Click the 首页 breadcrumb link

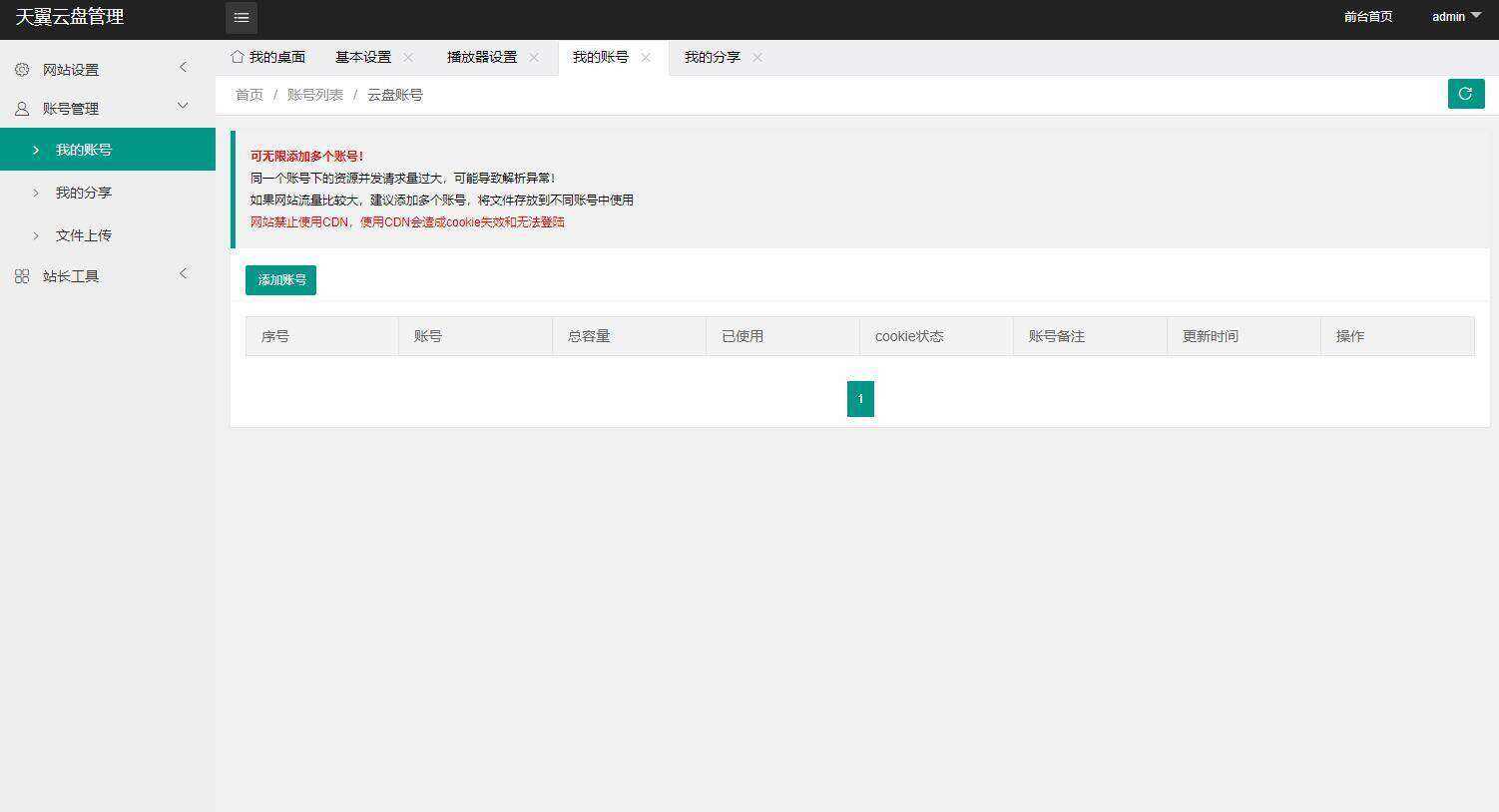[249, 94]
